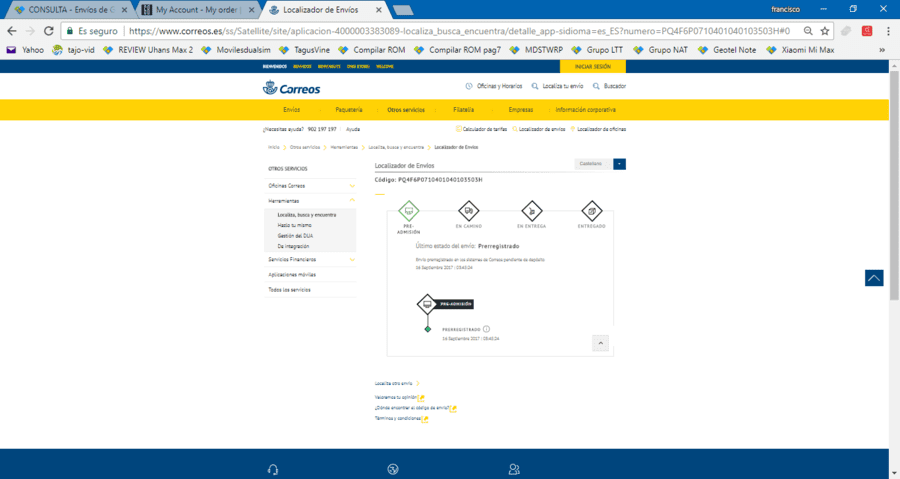Click the external-link icon by Términos y condiciones
Screen dimensions: 900x479
coord(425,419)
